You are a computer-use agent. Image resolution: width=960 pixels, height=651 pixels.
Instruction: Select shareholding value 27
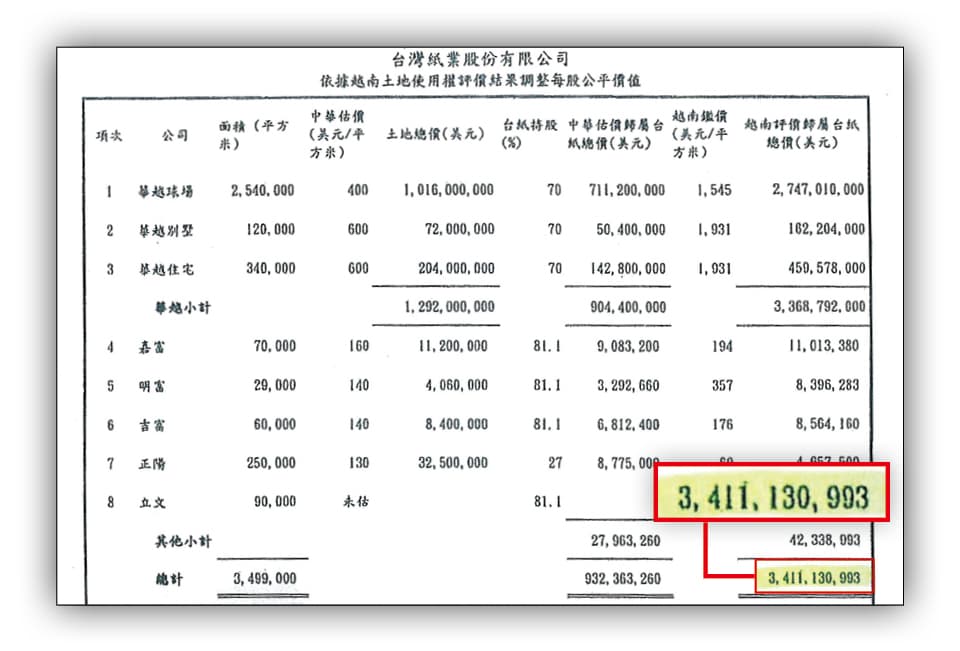pos(555,463)
